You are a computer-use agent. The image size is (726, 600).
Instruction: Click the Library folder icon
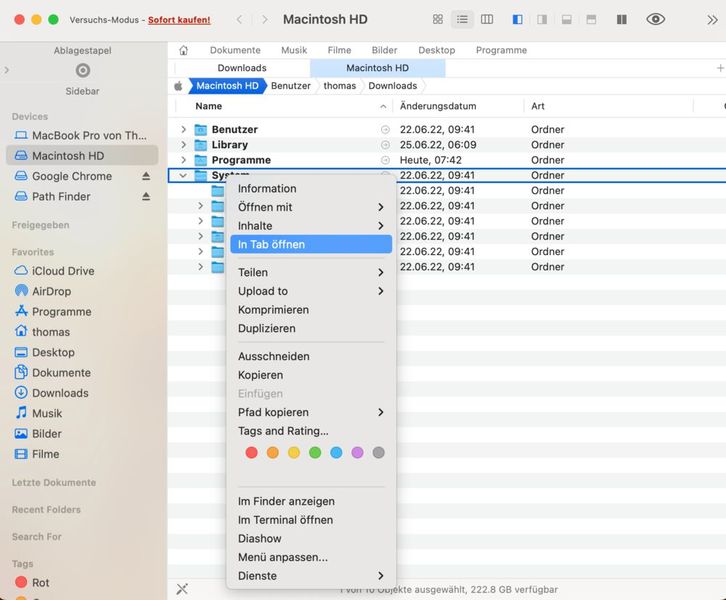click(x=200, y=144)
